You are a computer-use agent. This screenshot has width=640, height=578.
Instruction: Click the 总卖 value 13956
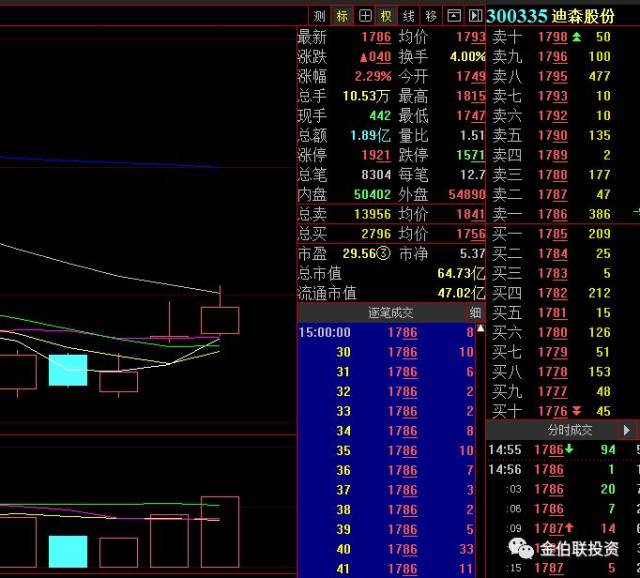372,214
